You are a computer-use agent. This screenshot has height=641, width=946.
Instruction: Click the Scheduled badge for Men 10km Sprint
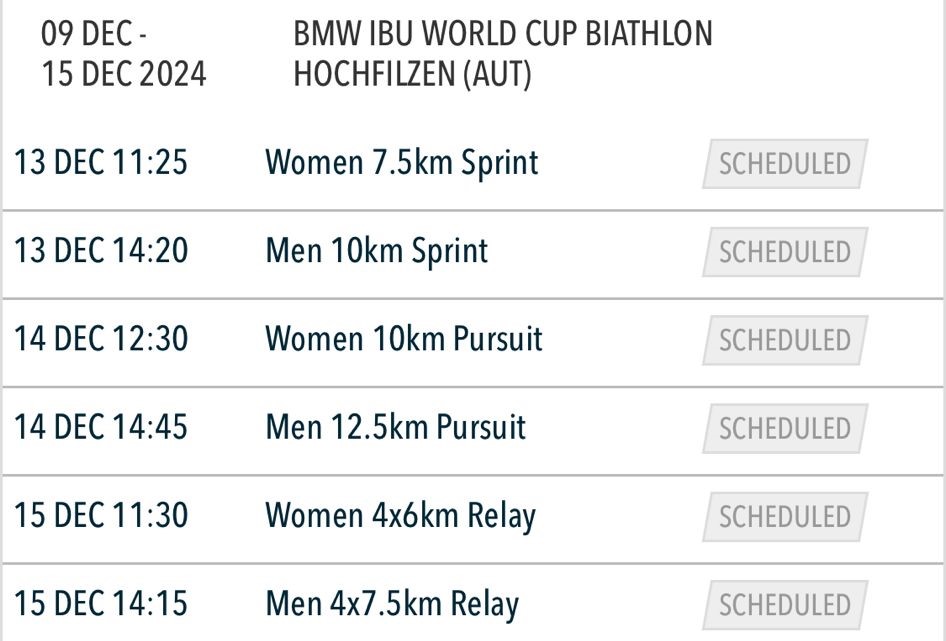click(785, 252)
